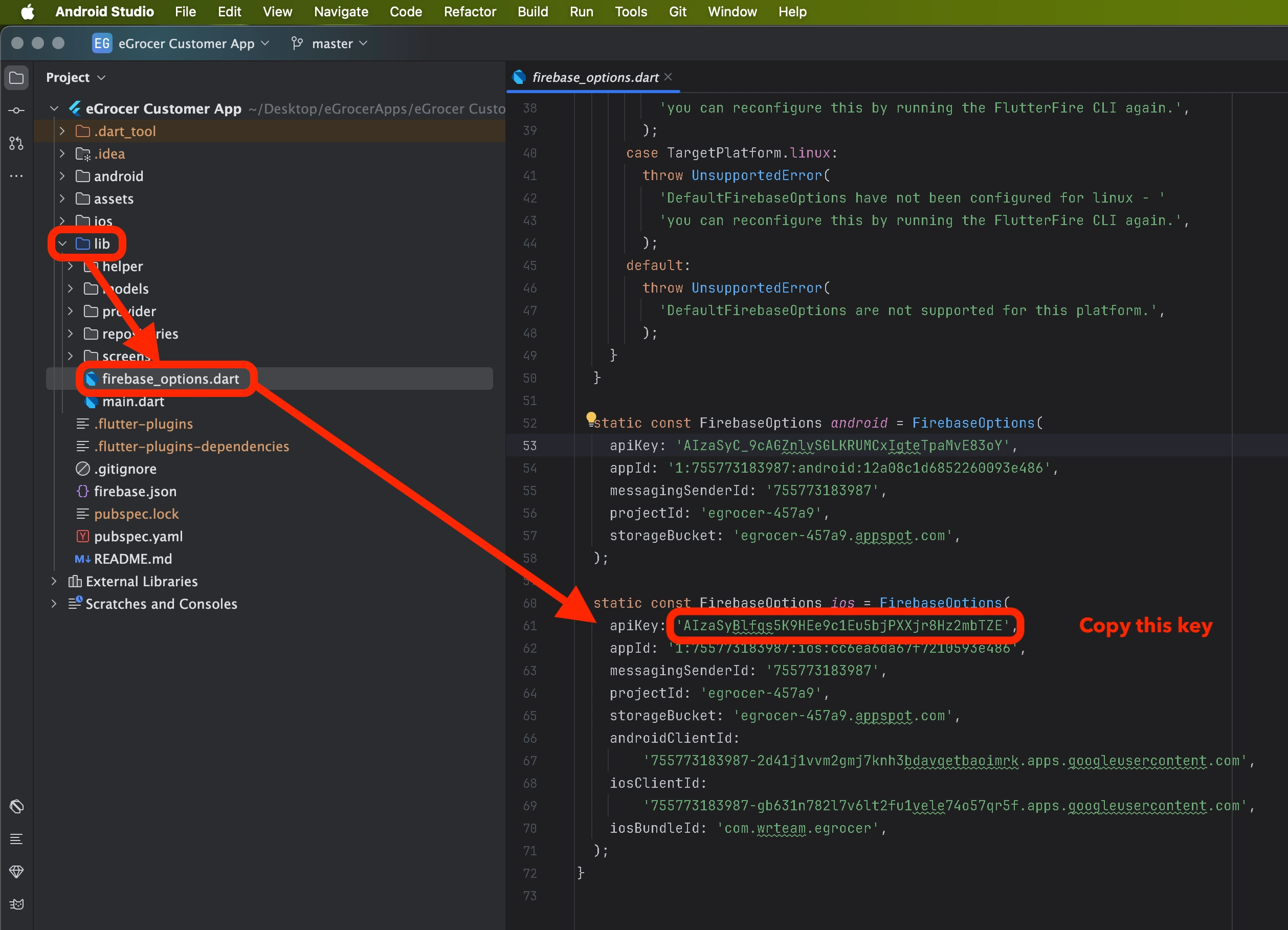The image size is (1288, 930).
Task: Click the External Libraries icon
Action: pyautogui.click(x=74, y=581)
